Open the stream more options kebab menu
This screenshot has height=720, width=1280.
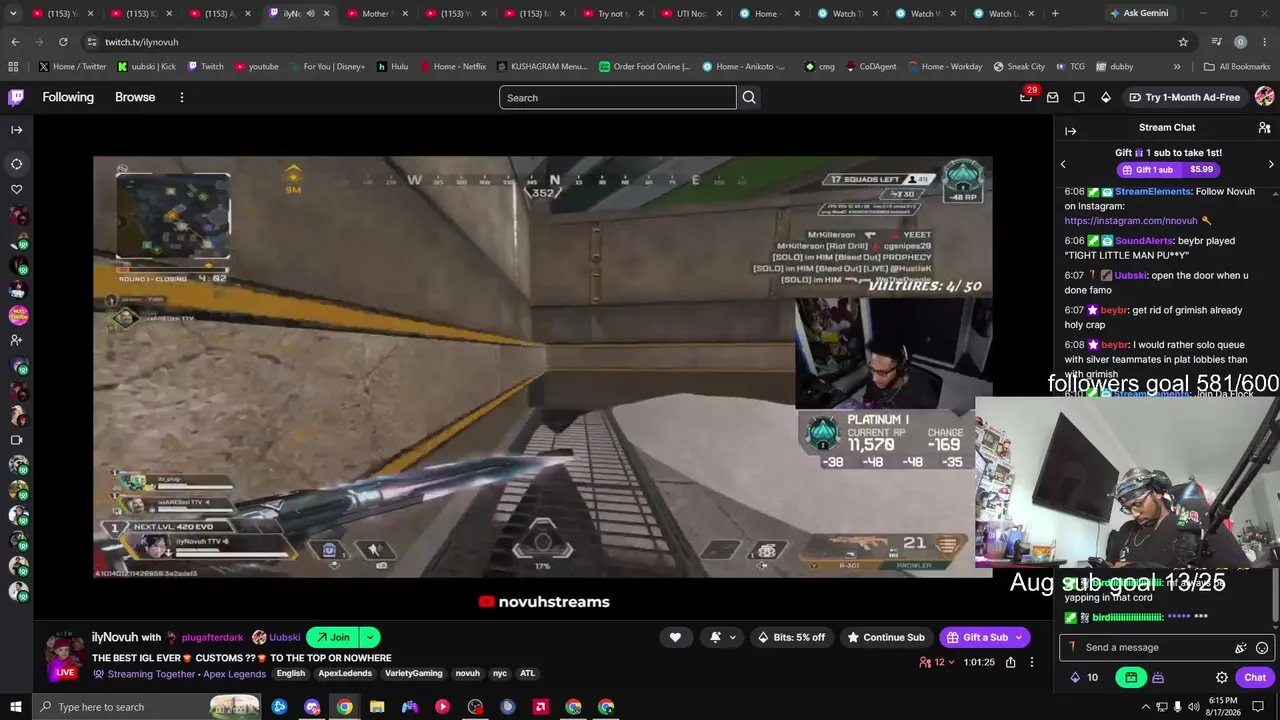(1032, 662)
